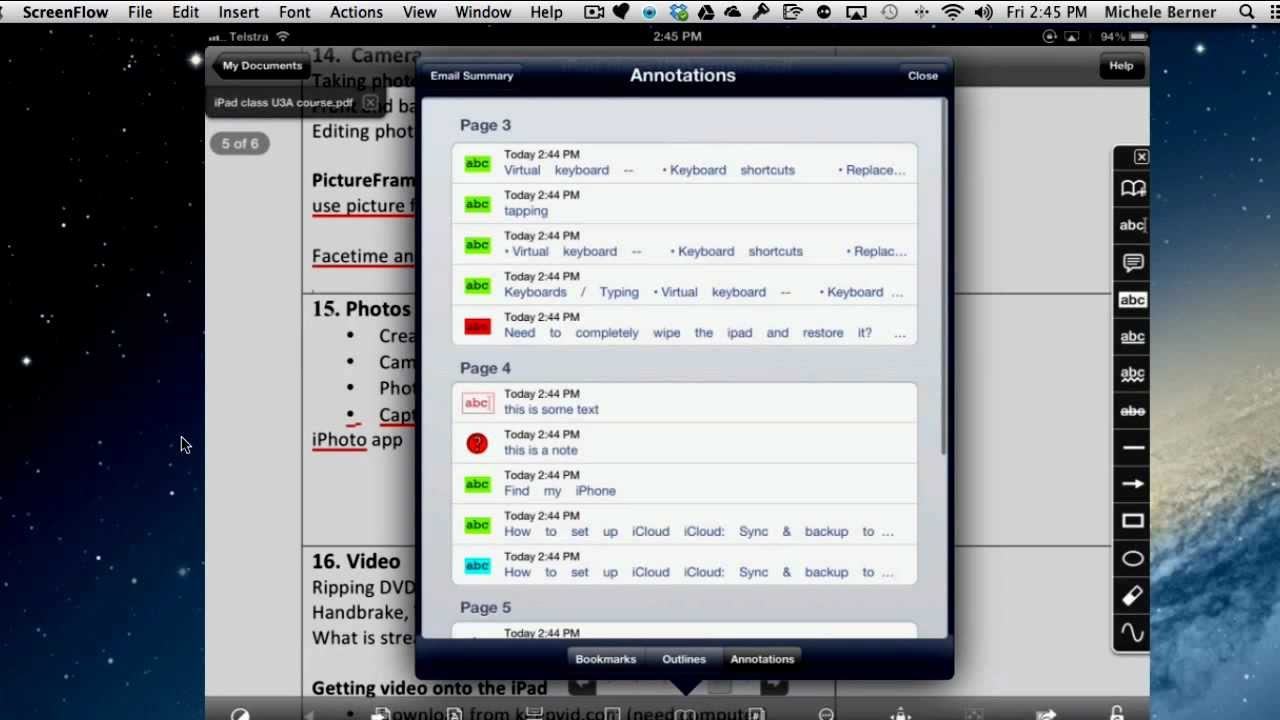
Task: Open the Window menu
Action: coord(483,12)
